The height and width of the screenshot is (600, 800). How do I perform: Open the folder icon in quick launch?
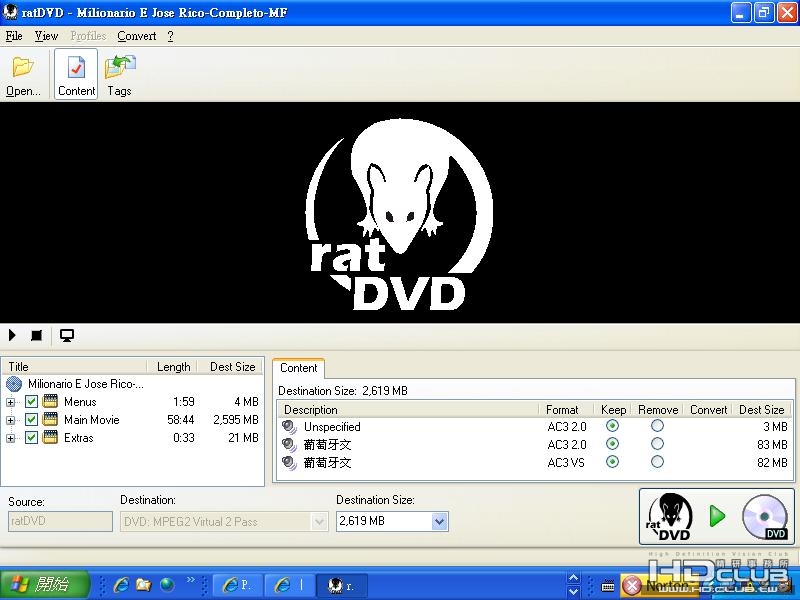[x=143, y=585]
